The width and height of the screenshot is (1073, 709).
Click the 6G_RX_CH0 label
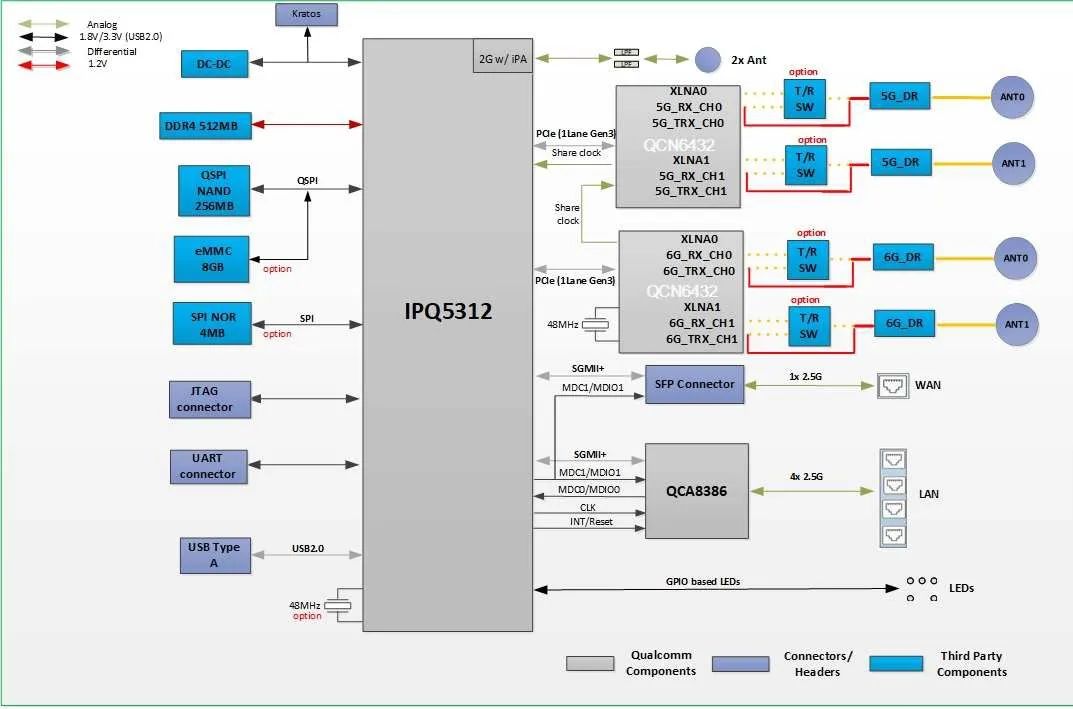click(x=699, y=255)
